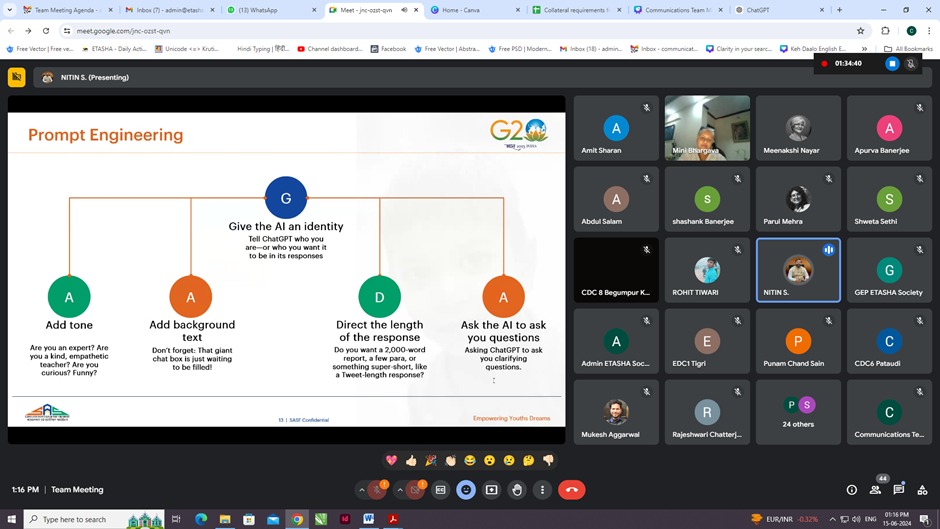Bookmark this page with the star

tap(860, 31)
